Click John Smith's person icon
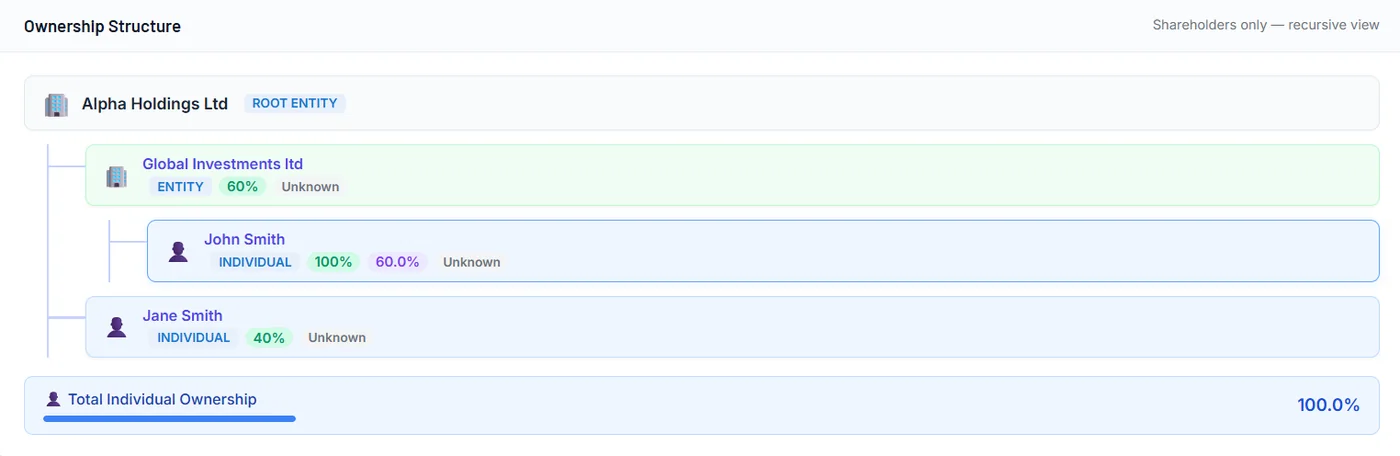This screenshot has width=1400, height=456. coord(178,251)
